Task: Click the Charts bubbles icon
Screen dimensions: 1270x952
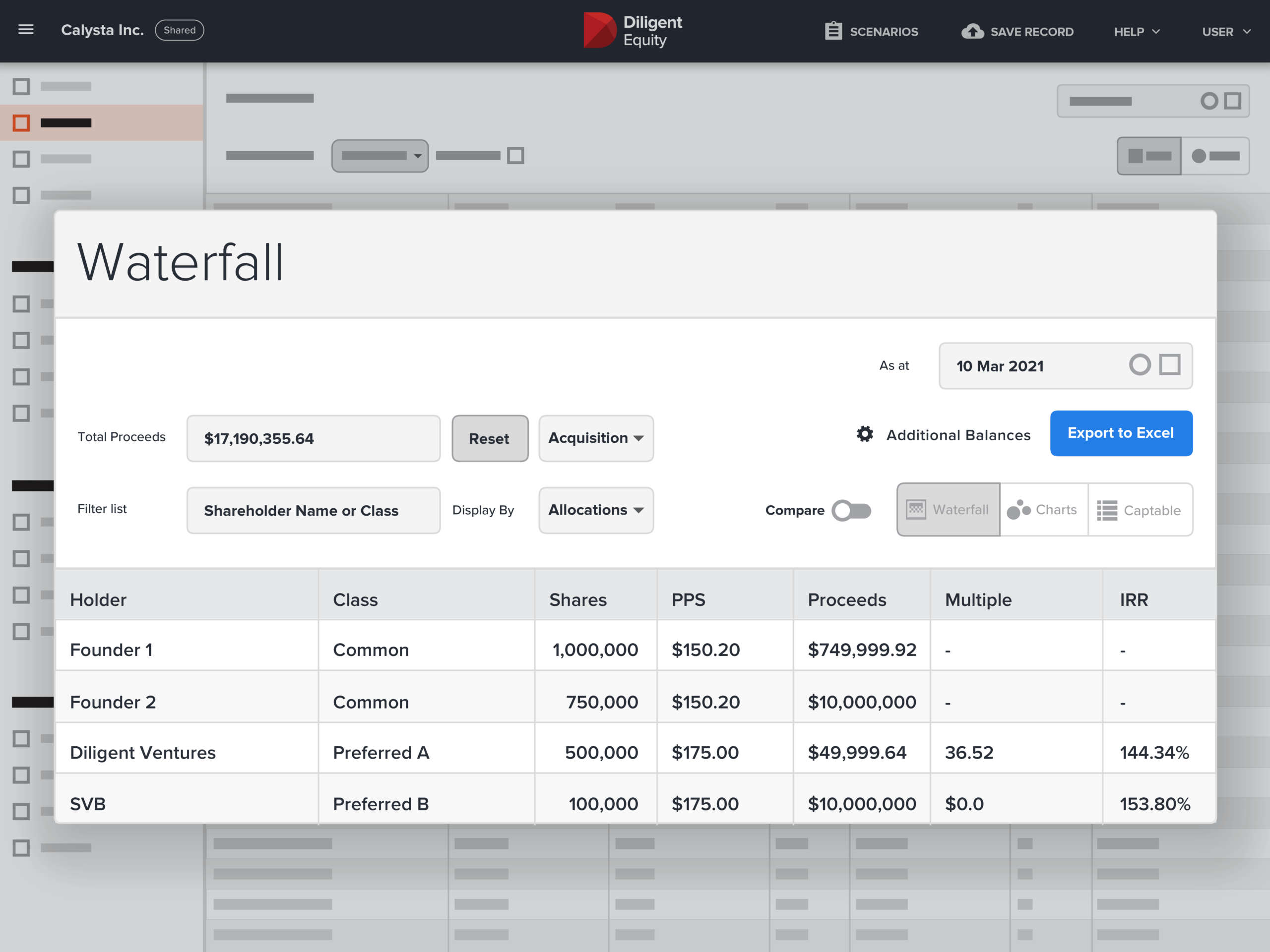Action: 1019,510
